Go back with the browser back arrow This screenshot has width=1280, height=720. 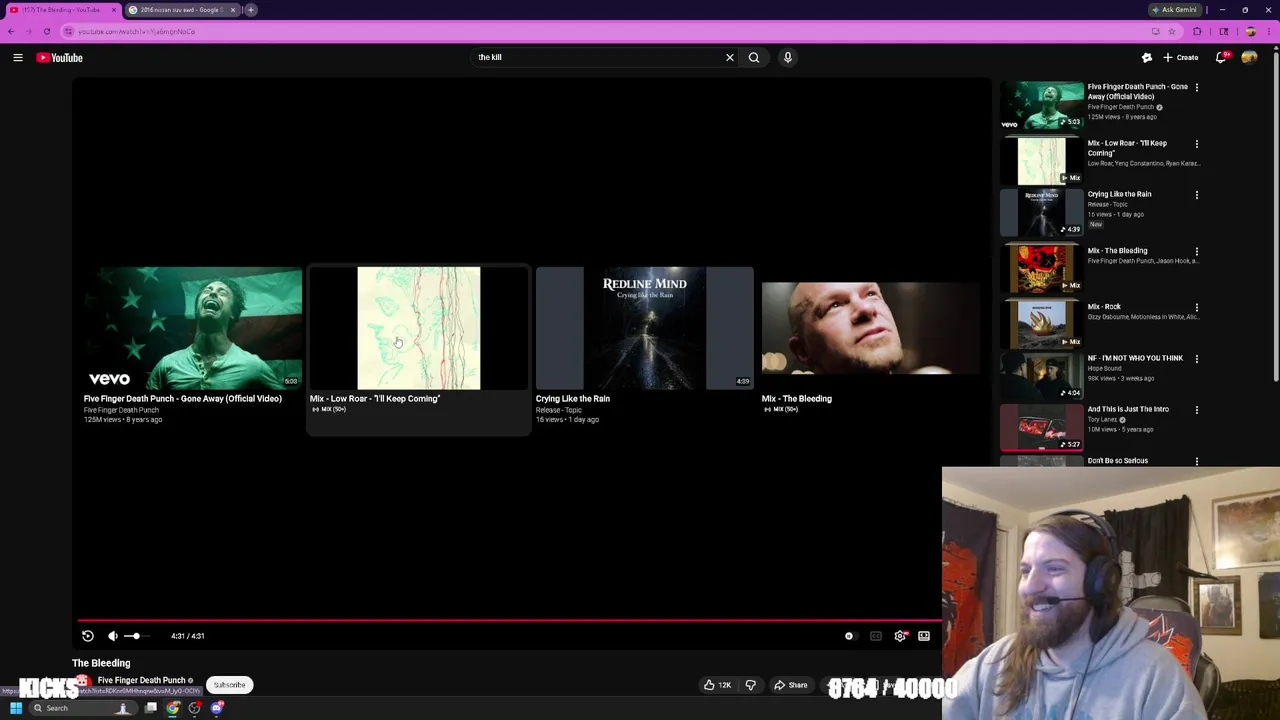tap(11, 31)
